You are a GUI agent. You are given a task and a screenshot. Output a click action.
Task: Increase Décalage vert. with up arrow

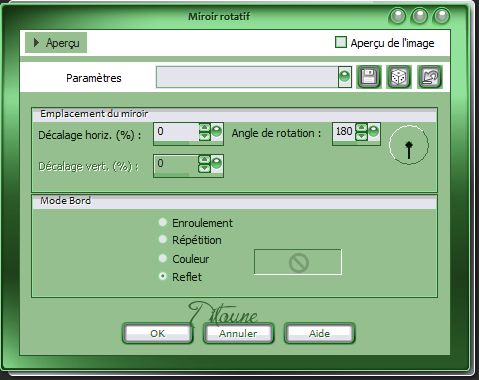[204, 159]
